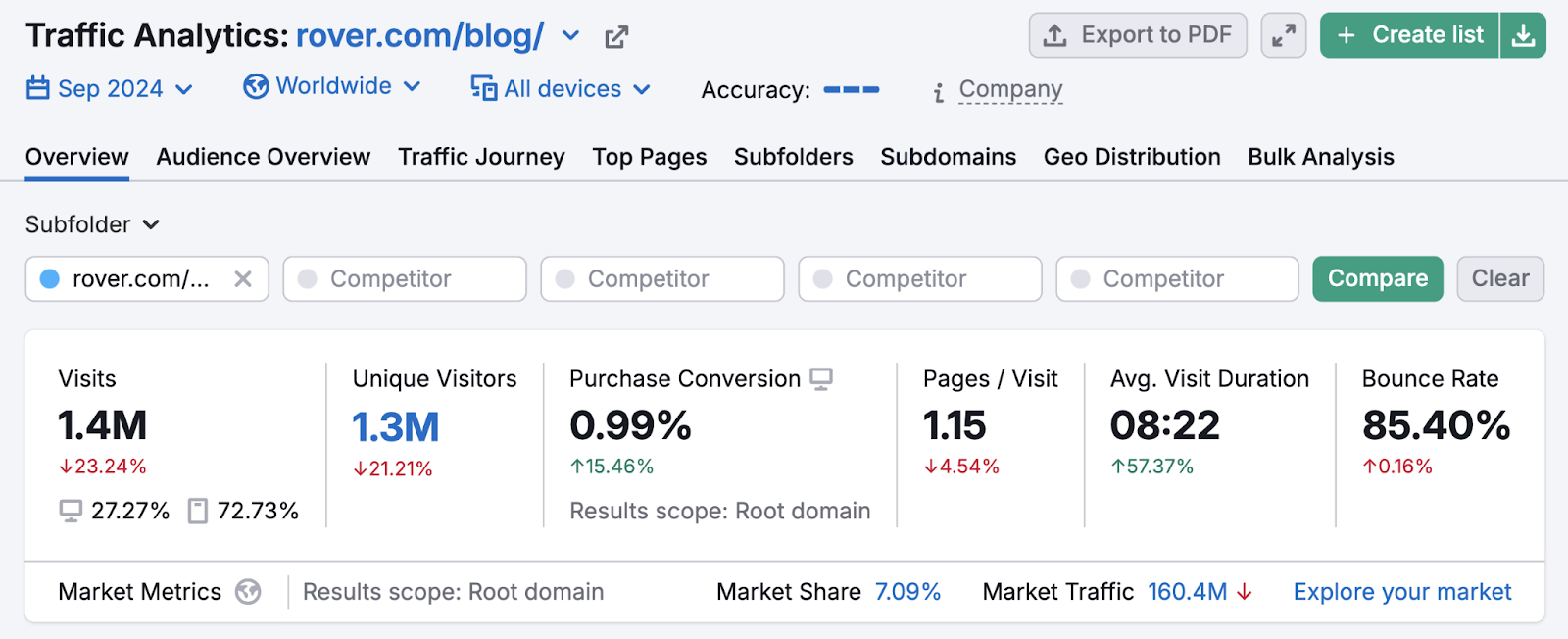Click the info icon beside Company

(x=939, y=92)
